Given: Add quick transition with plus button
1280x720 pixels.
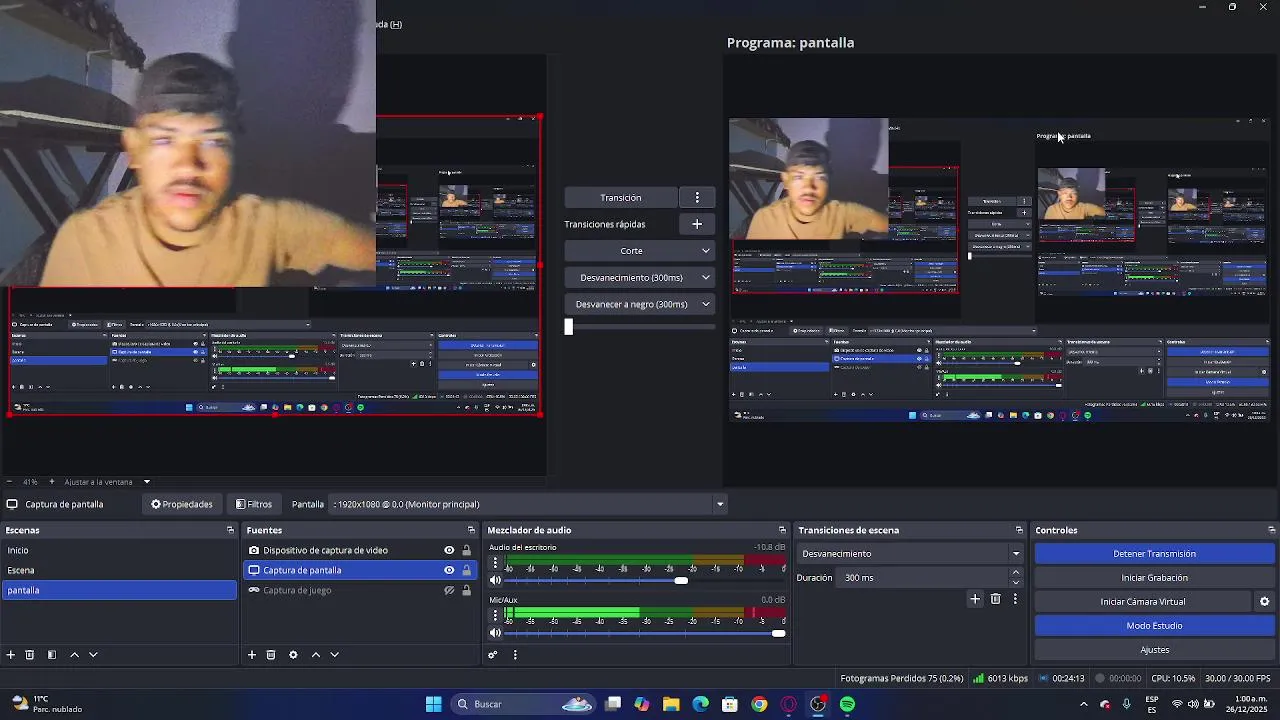Looking at the screenshot, I should (x=697, y=224).
